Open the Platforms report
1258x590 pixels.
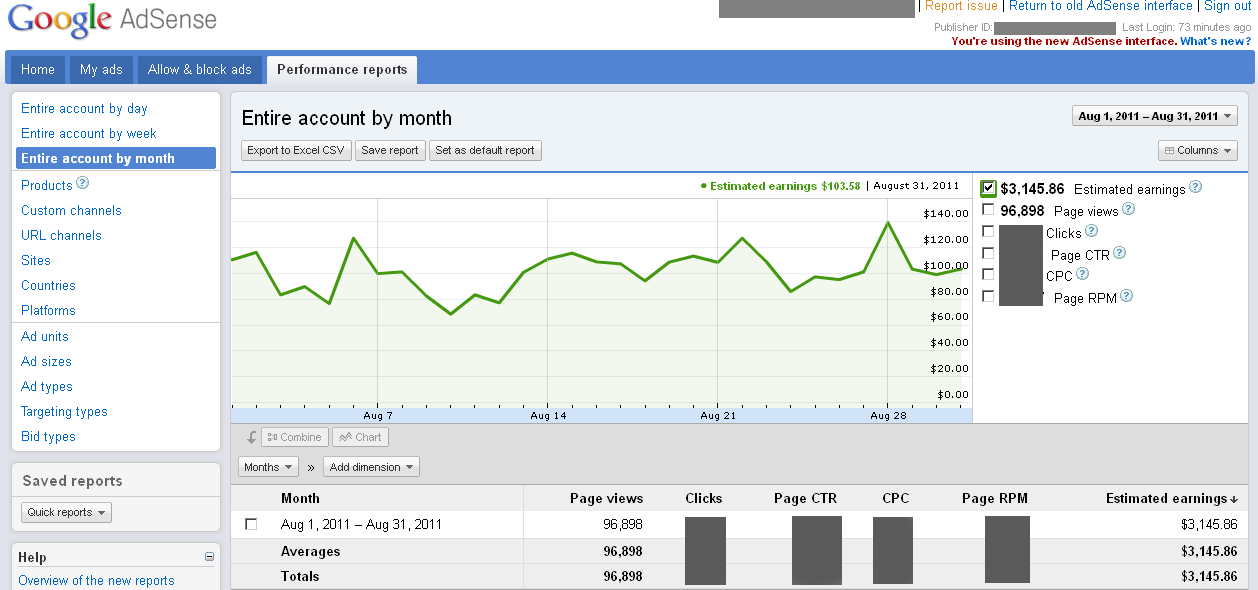click(x=48, y=310)
